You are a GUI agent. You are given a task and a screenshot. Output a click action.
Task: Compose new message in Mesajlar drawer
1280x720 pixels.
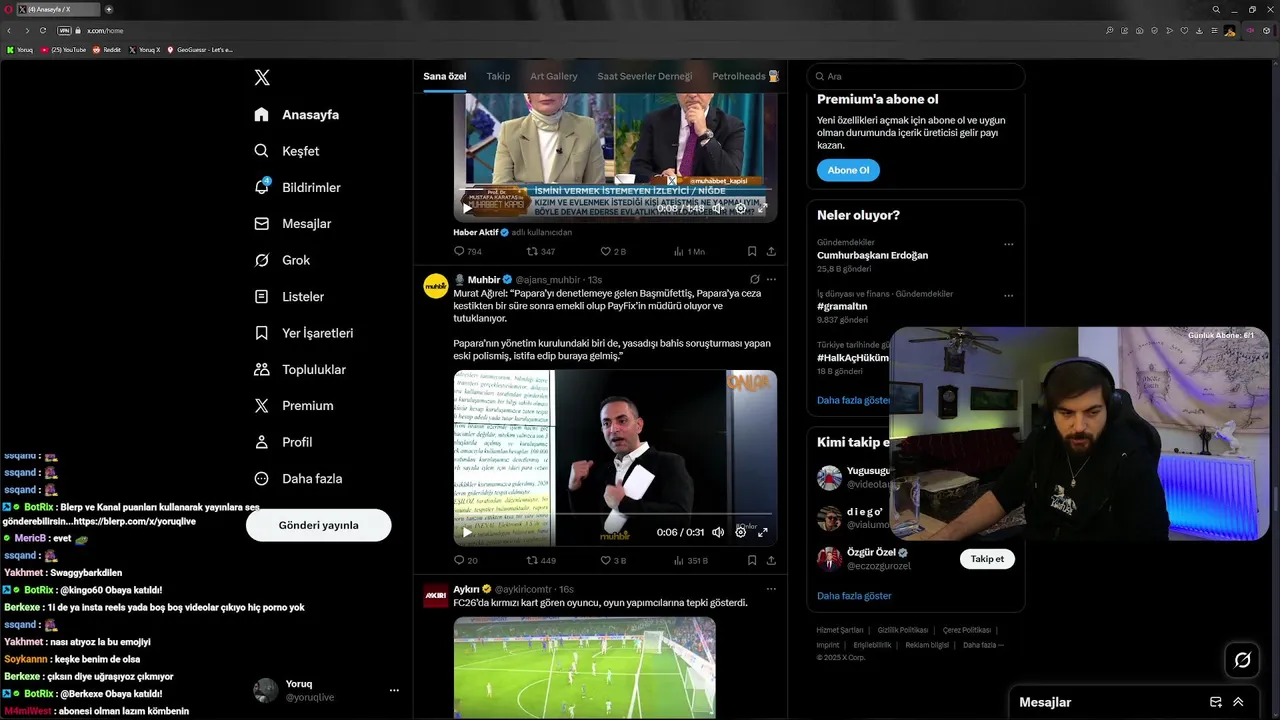tap(1216, 702)
